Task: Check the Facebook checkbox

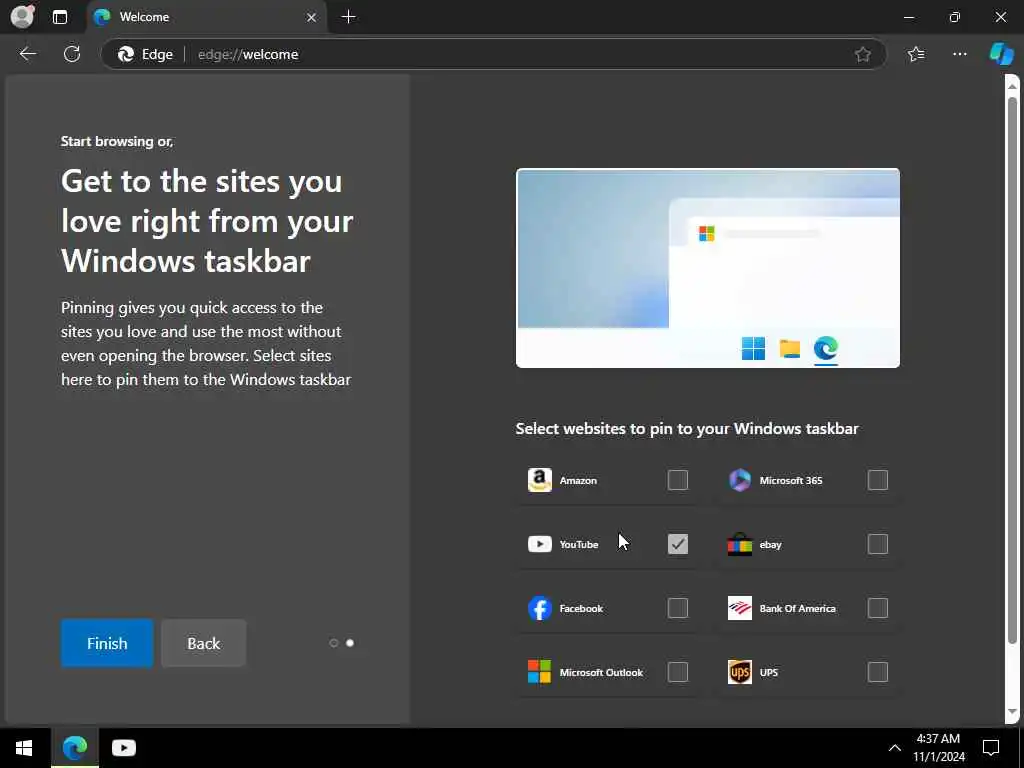Action: click(678, 608)
